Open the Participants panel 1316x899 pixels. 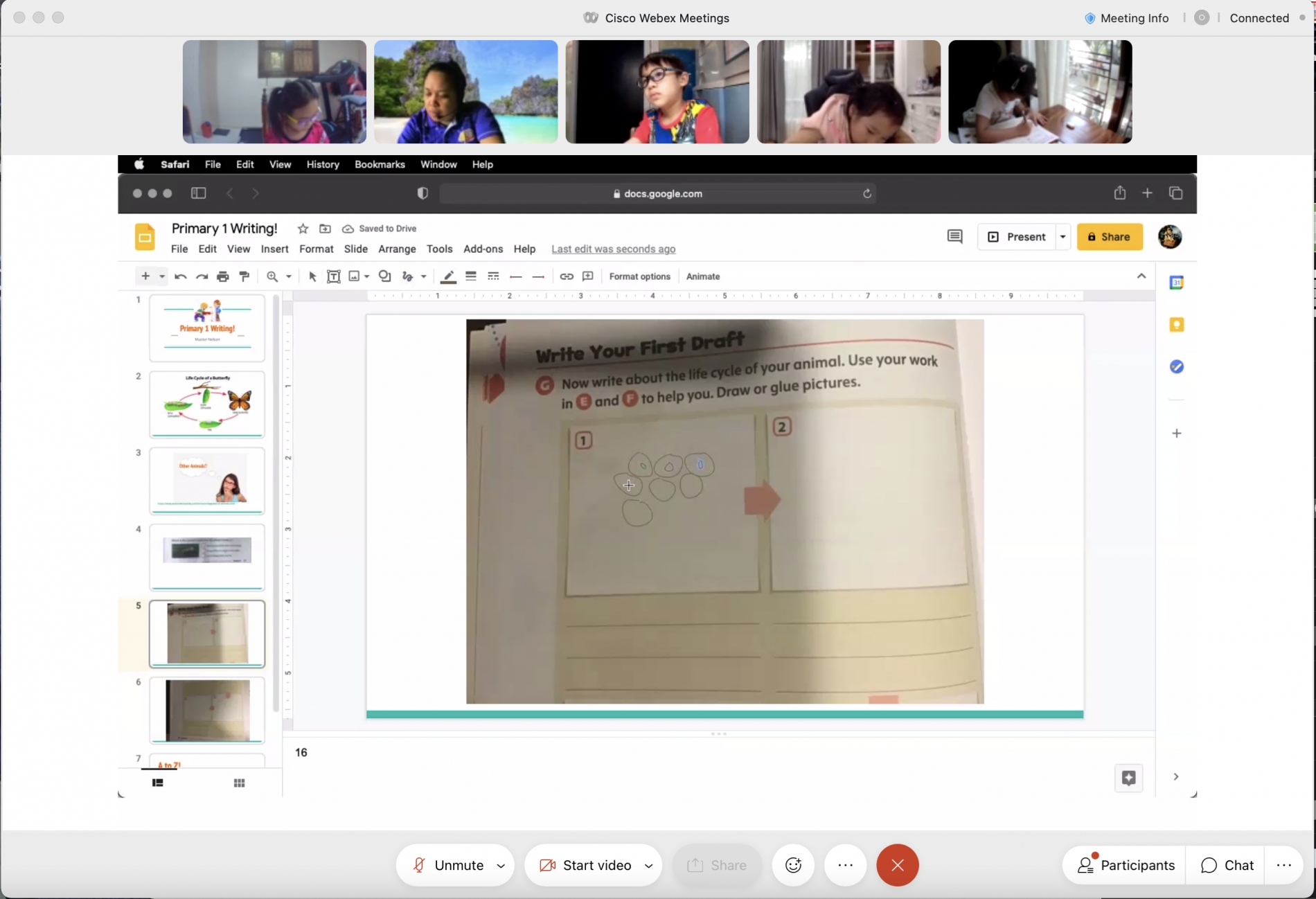1126,865
